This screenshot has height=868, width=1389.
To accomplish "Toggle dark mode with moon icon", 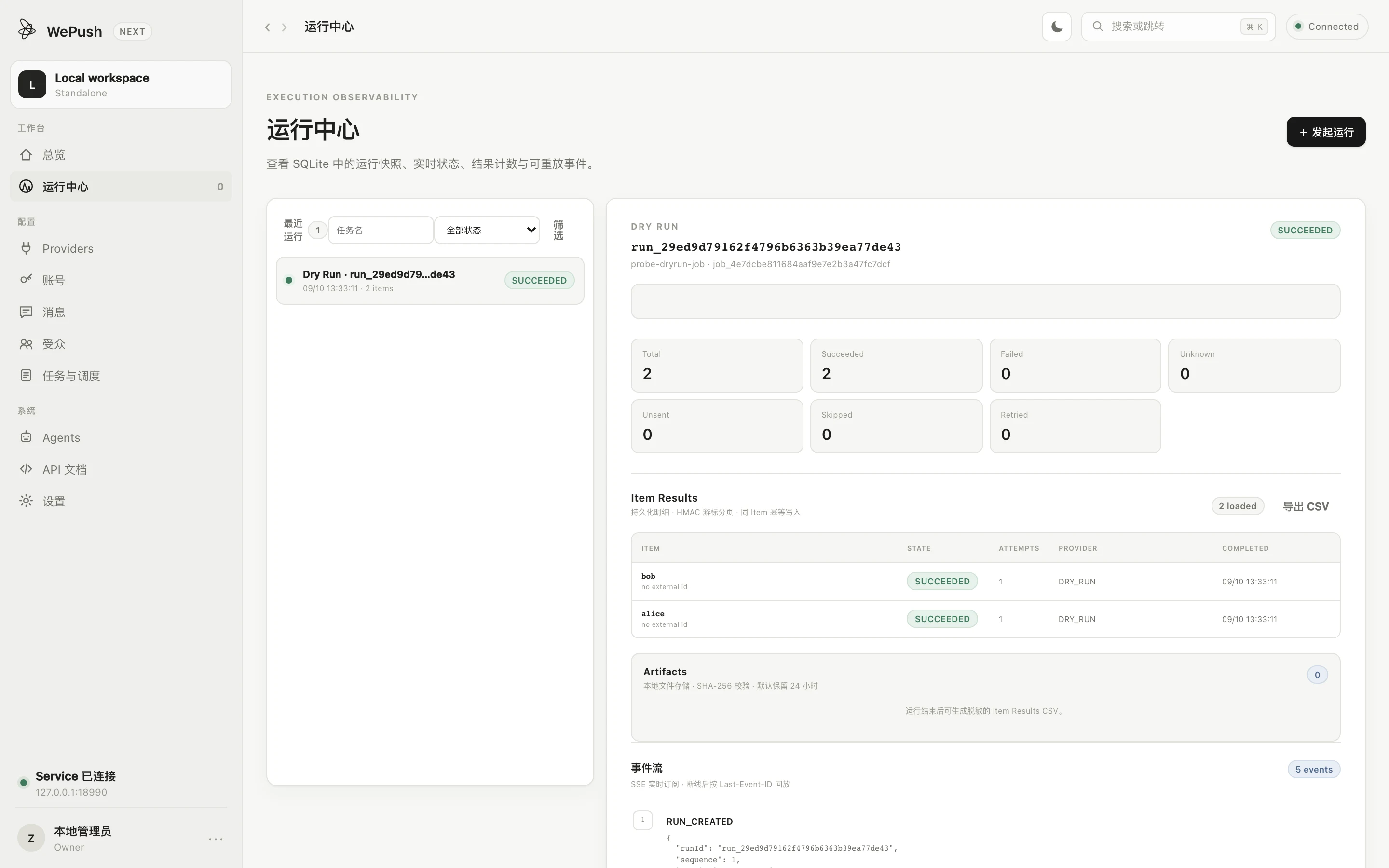I will [x=1057, y=27].
